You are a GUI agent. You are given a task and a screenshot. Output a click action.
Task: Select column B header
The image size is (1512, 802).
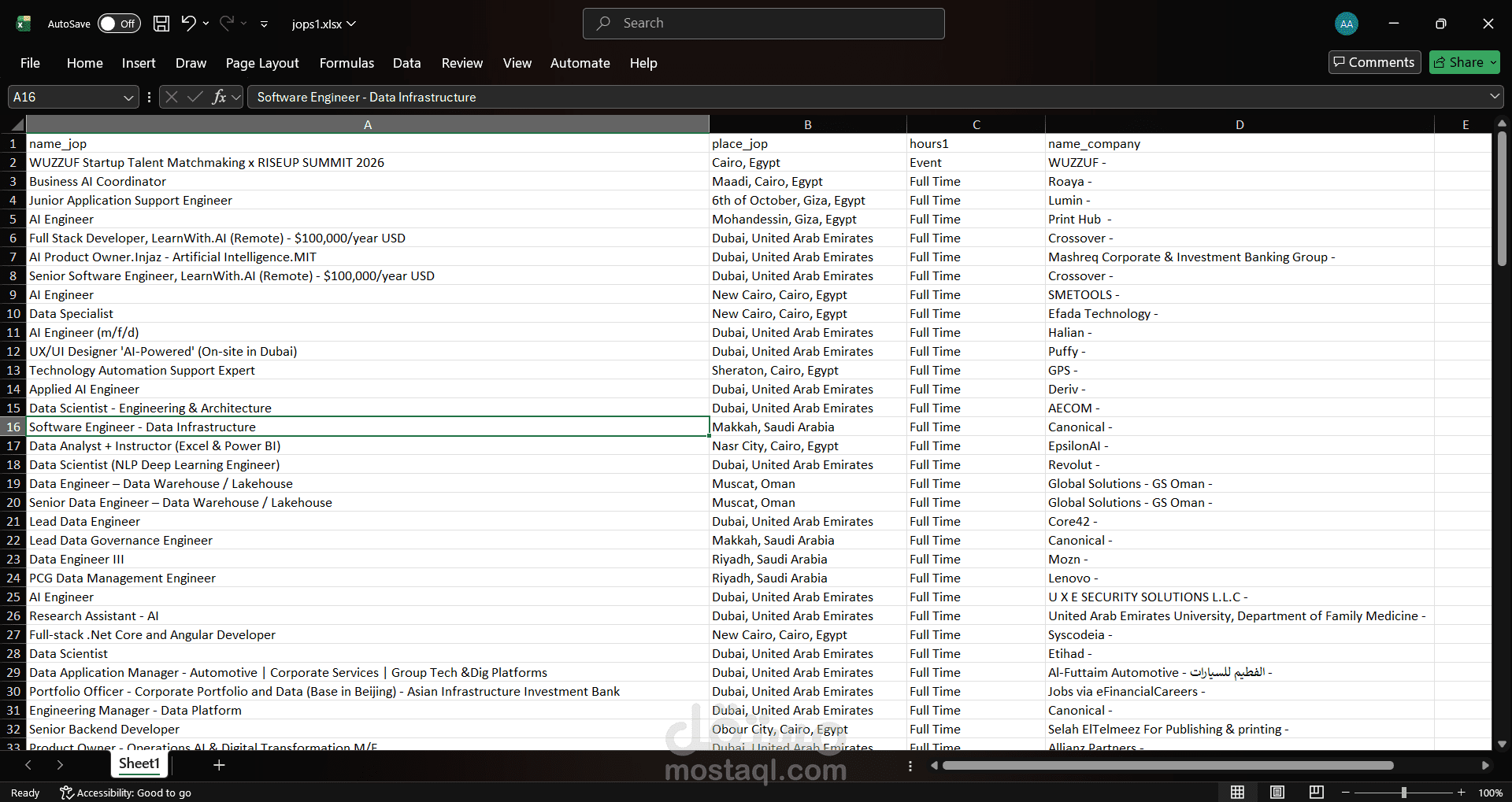point(808,124)
